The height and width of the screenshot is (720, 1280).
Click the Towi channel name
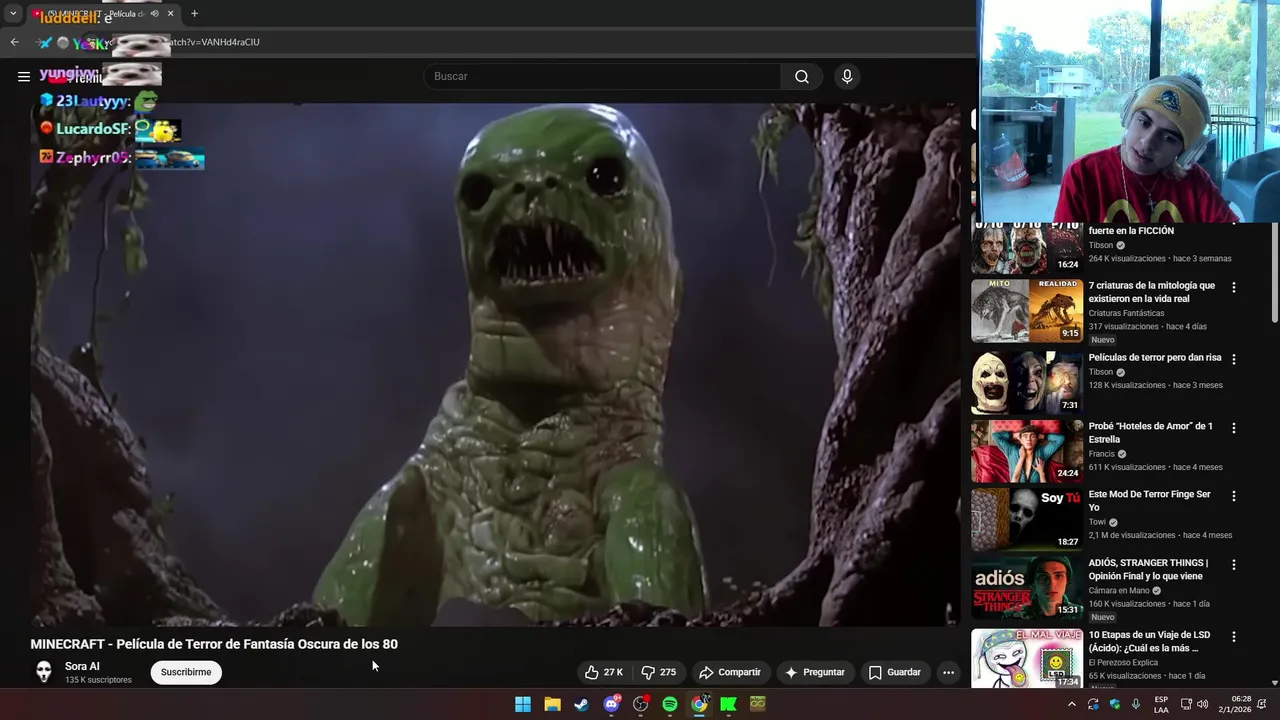[1097, 522]
